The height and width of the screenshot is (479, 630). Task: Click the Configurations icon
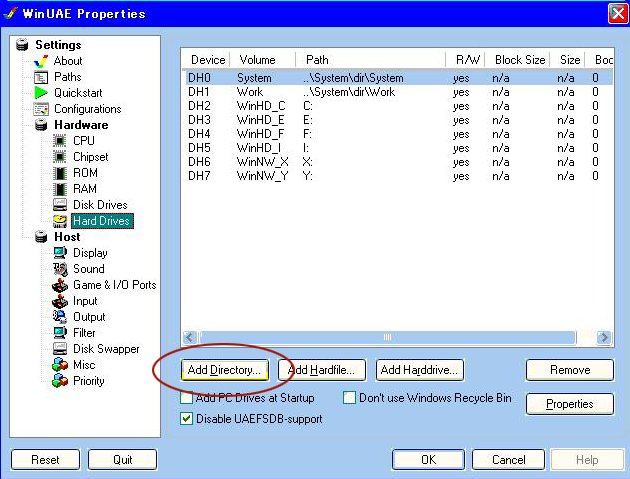pyautogui.click(x=41, y=109)
